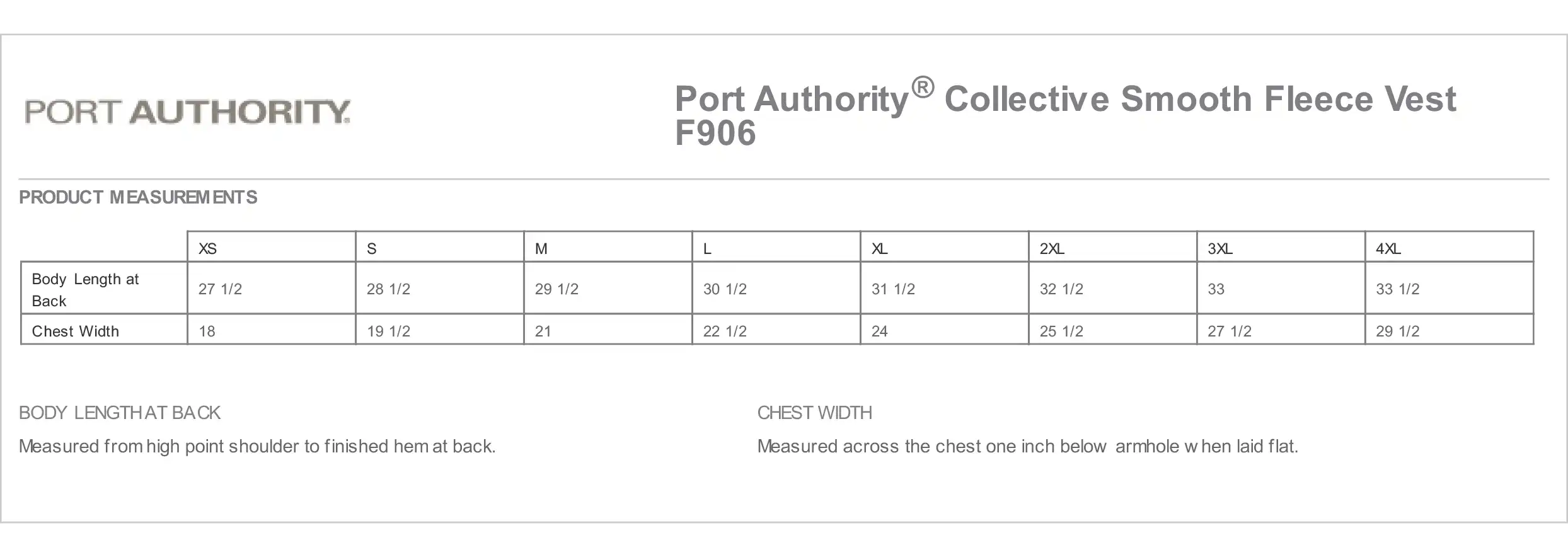1568x540 pixels.
Task: Select the M size column header
Action: coord(608,247)
